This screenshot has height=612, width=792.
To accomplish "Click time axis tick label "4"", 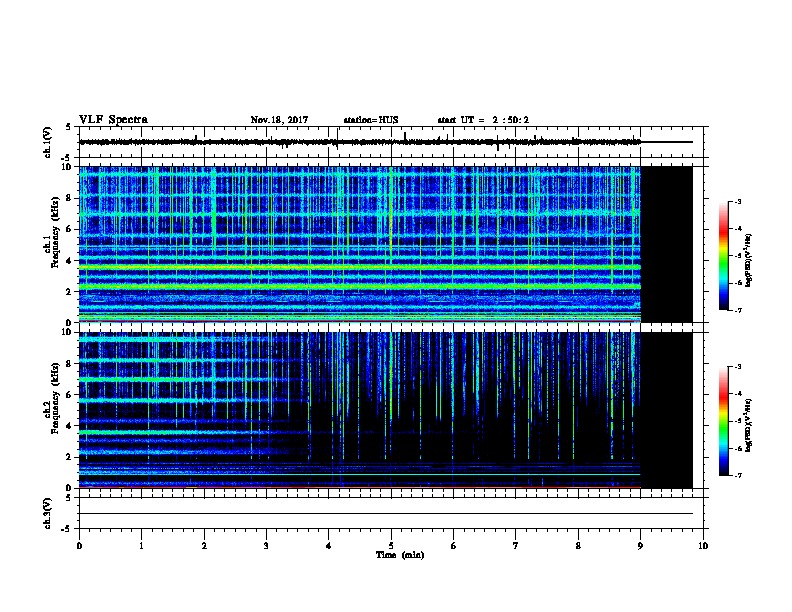I will point(328,546).
